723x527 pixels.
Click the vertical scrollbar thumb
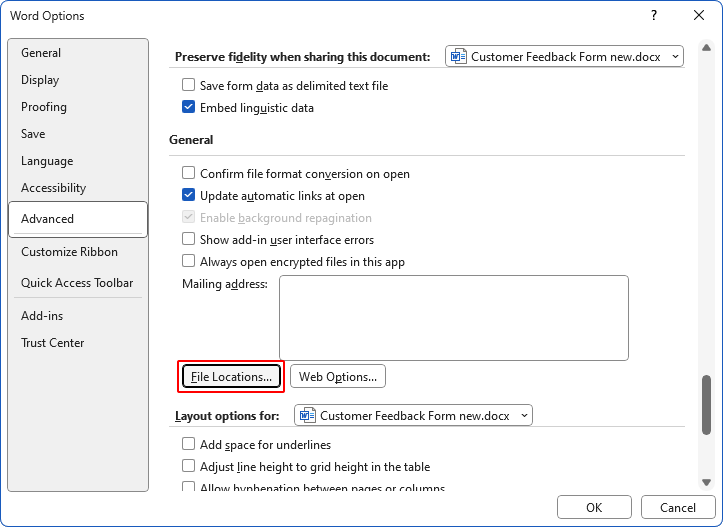(x=707, y=405)
